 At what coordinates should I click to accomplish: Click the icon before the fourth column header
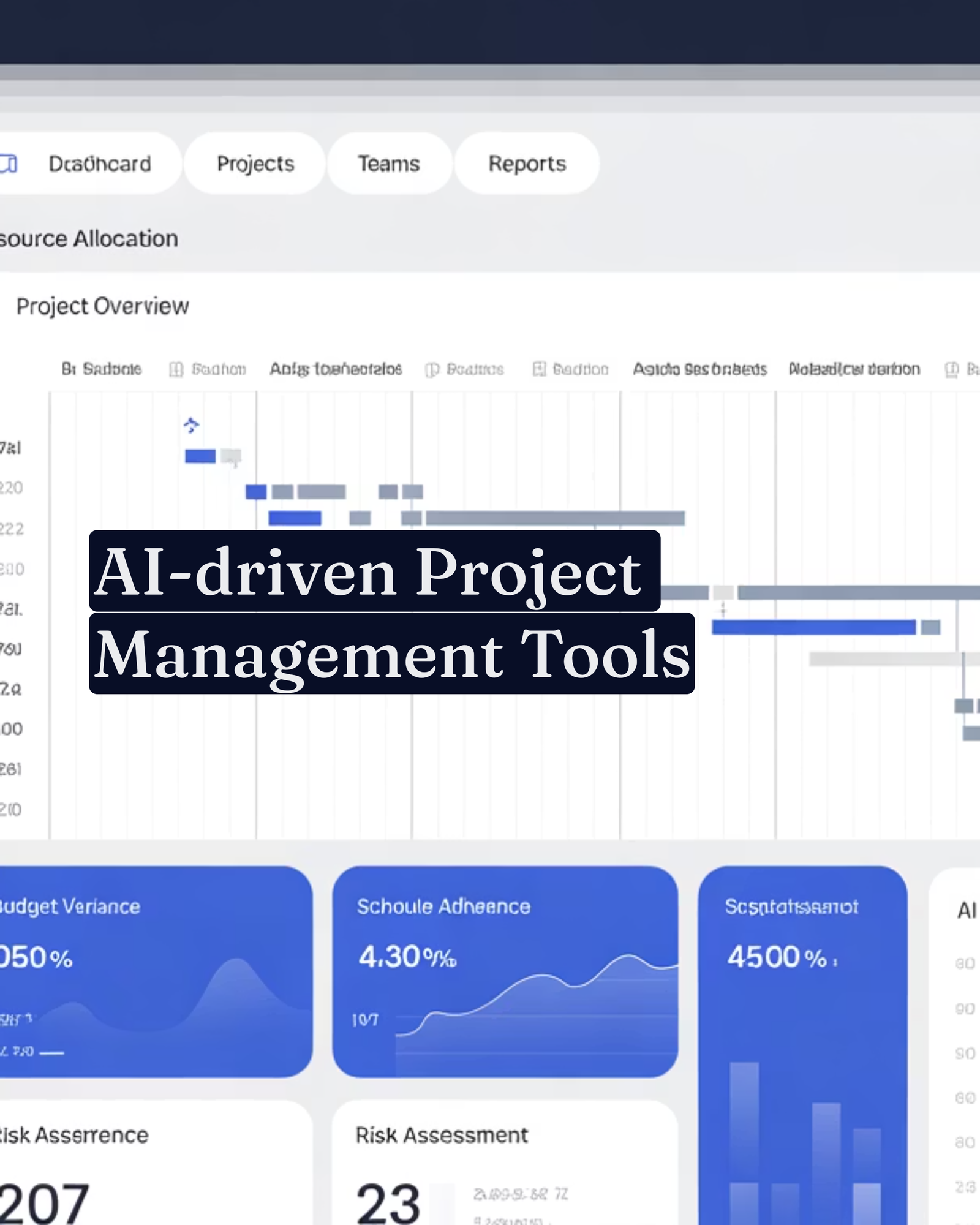coord(432,369)
